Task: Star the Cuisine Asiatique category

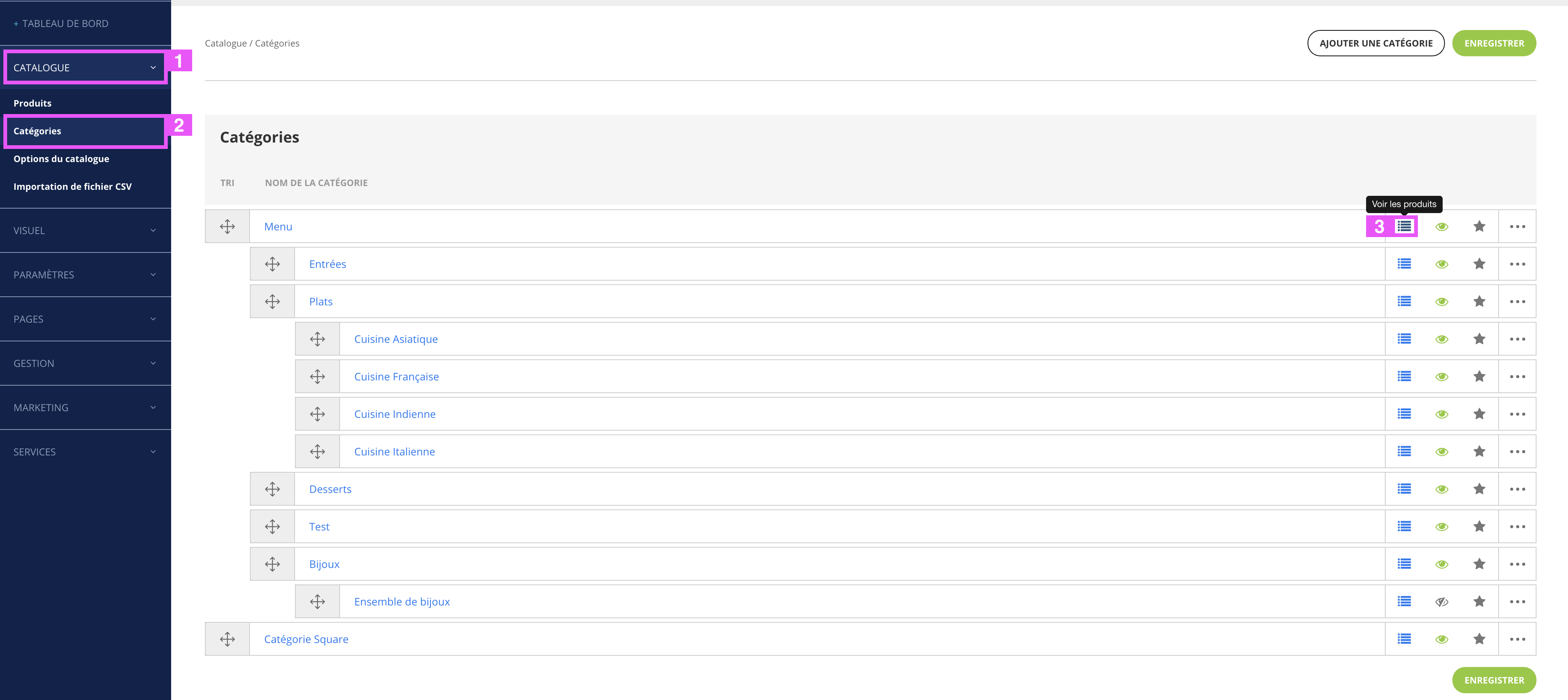Action: pyautogui.click(x=1479, y=339)
